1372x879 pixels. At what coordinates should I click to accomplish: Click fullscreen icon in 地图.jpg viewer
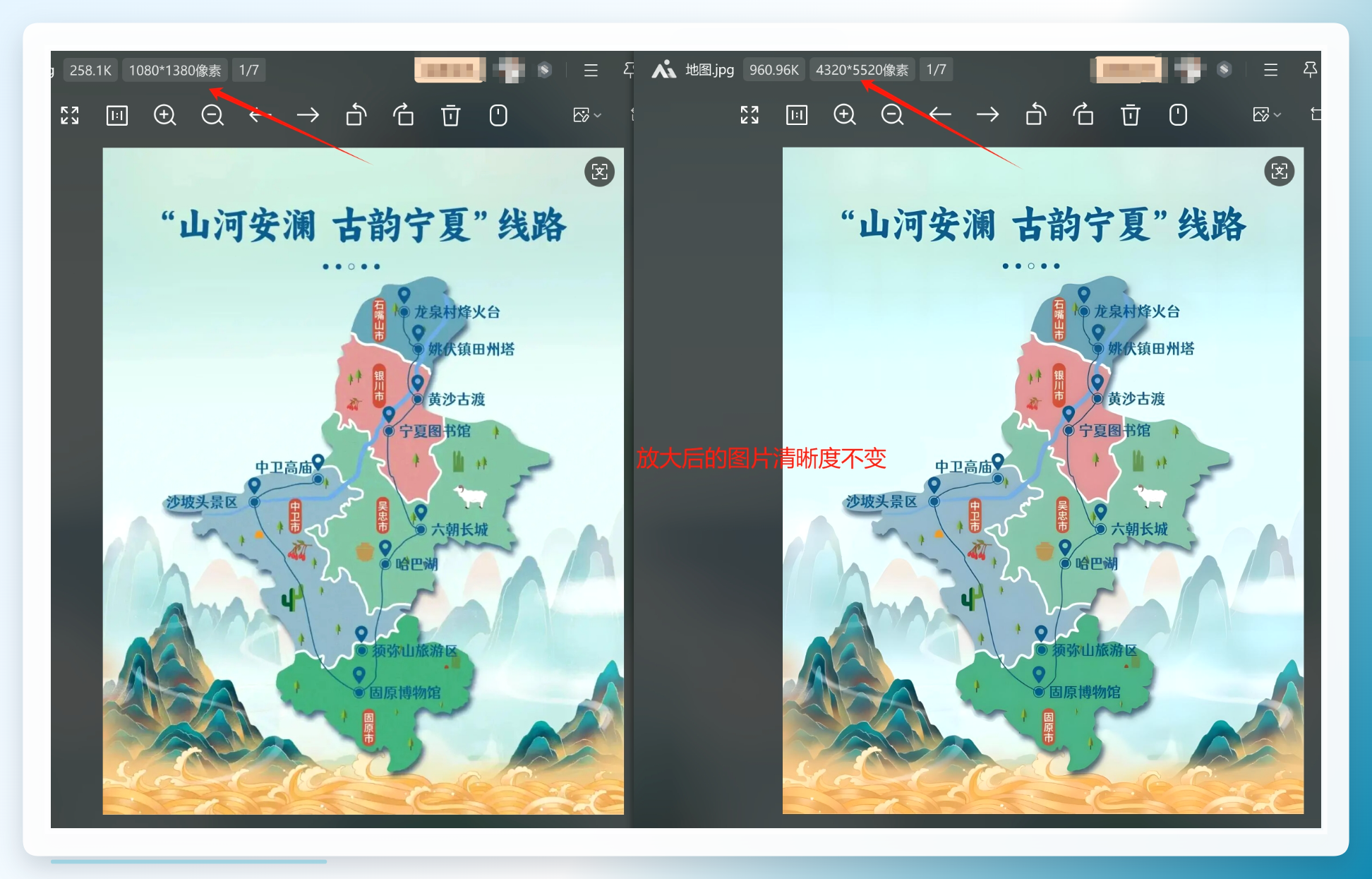750,114
